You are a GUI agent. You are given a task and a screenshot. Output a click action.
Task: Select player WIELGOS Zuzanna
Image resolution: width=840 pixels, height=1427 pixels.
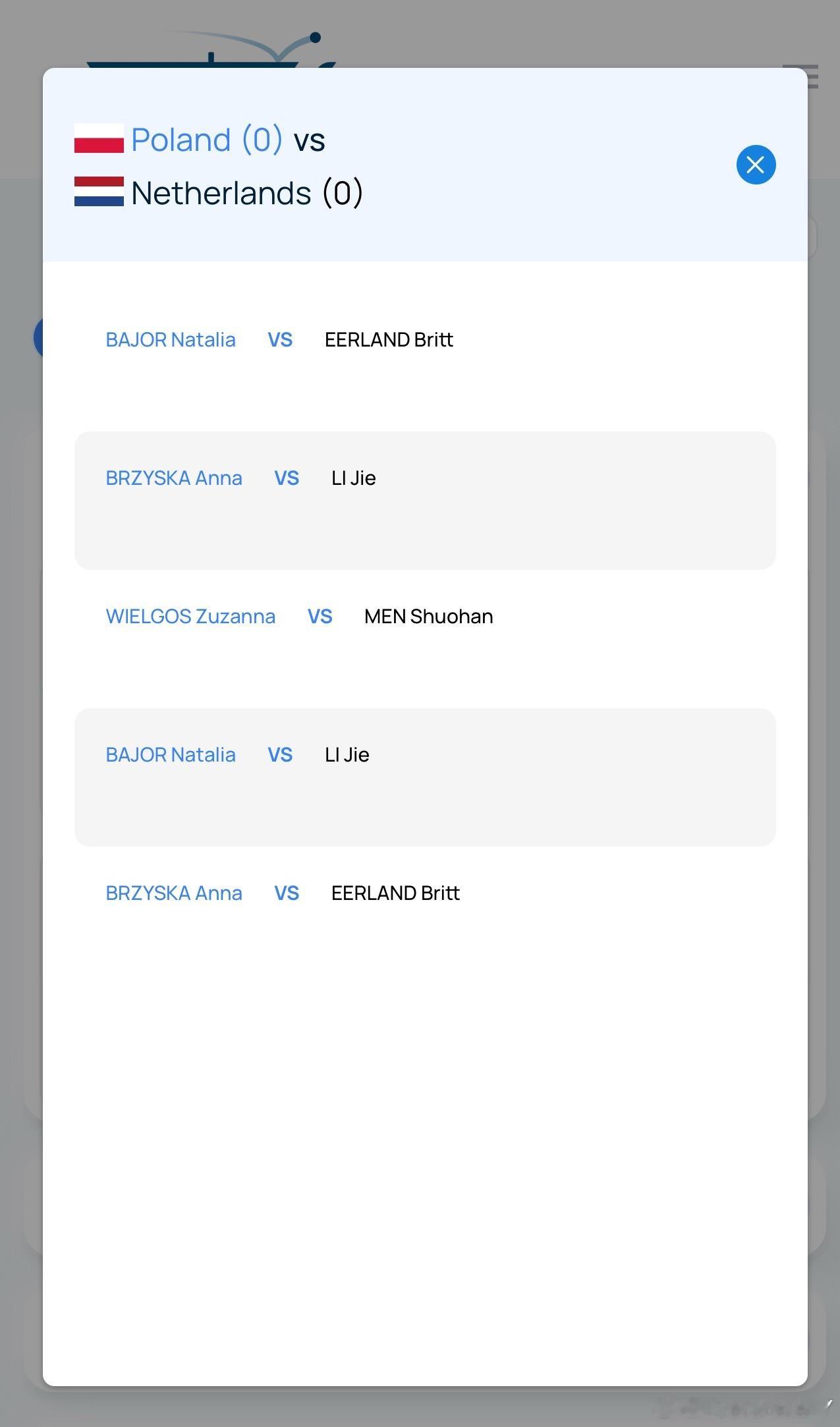coord(190,617)
